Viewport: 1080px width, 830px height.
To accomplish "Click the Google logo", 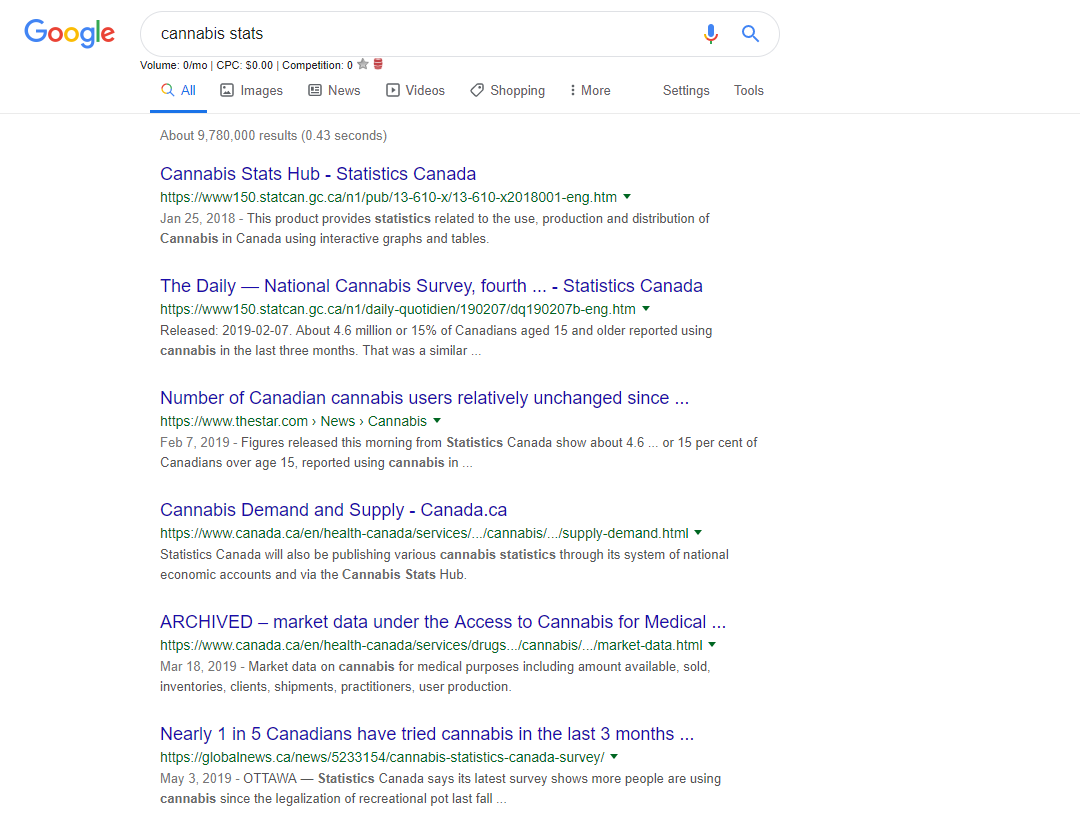I will pos(70,33).
